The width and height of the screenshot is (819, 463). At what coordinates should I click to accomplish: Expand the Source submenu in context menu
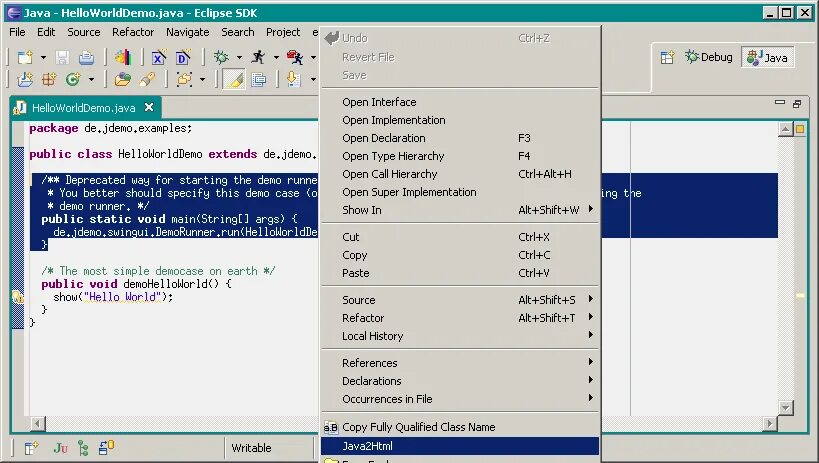pyautogui.click(x=460, y=300)
